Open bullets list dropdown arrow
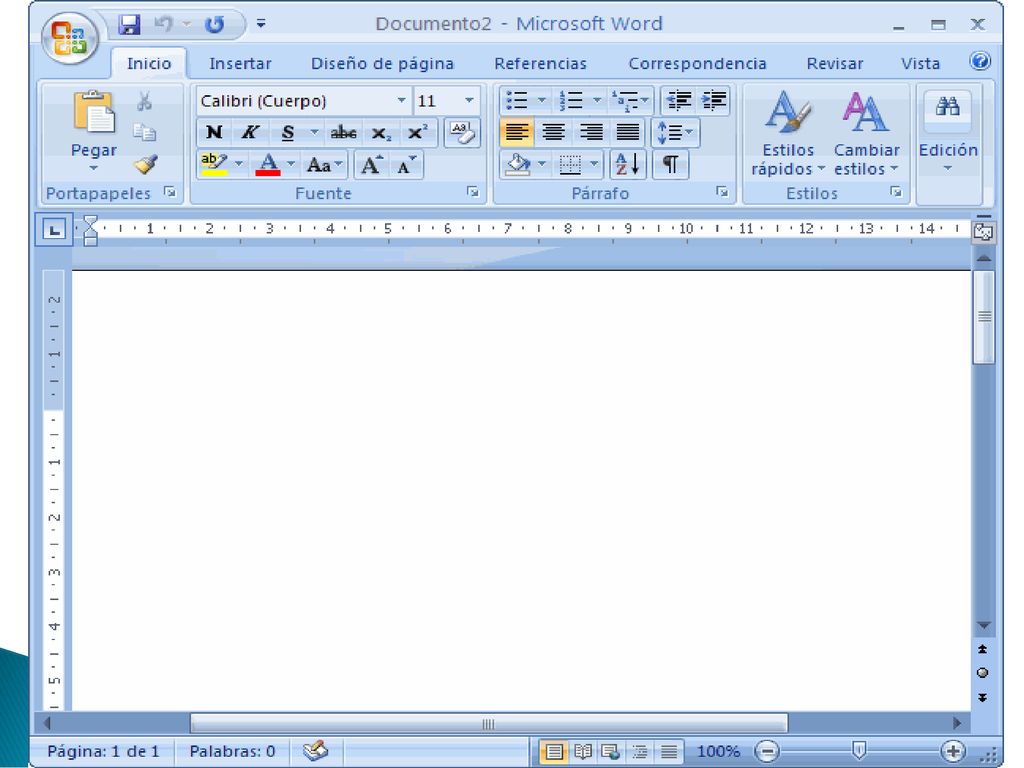This screenshot has height=768, width=1024. pyautogui.click(x=541, y=101)
